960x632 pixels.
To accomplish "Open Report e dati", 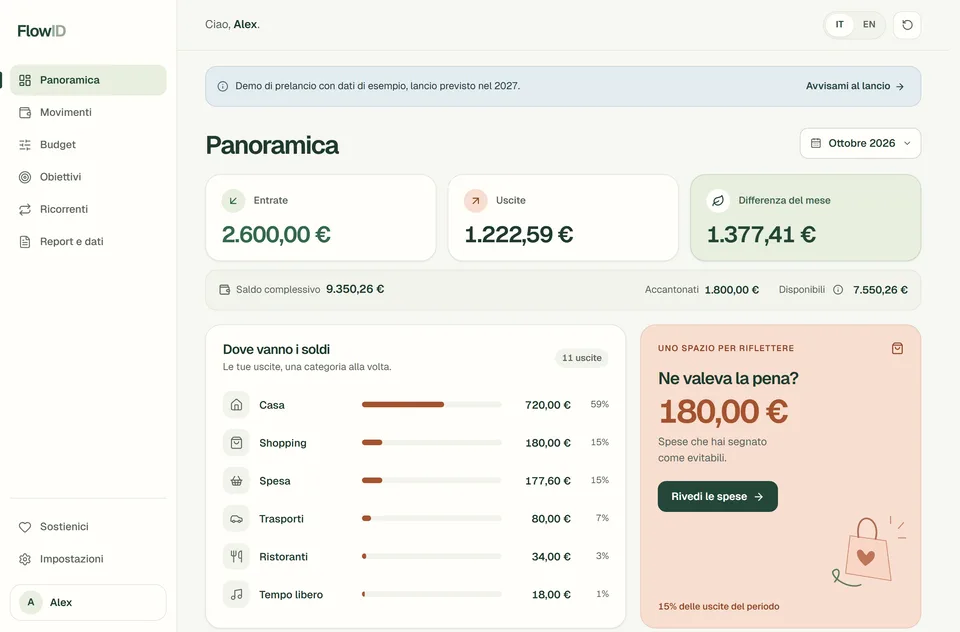I will click(x=88, y=242).
